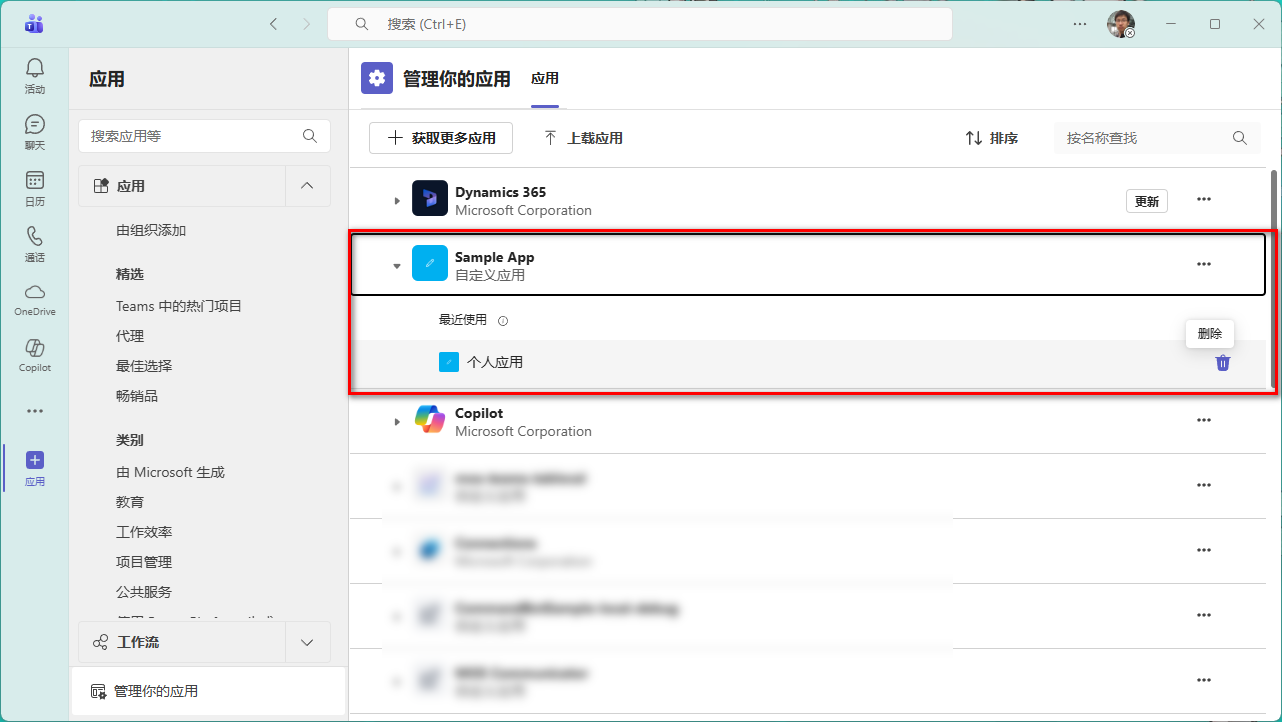Image resolution: width=1282 pixels, height=722 pixels.
Task: Click the Microsoft Teams logo icon
Action: [34, 24]
